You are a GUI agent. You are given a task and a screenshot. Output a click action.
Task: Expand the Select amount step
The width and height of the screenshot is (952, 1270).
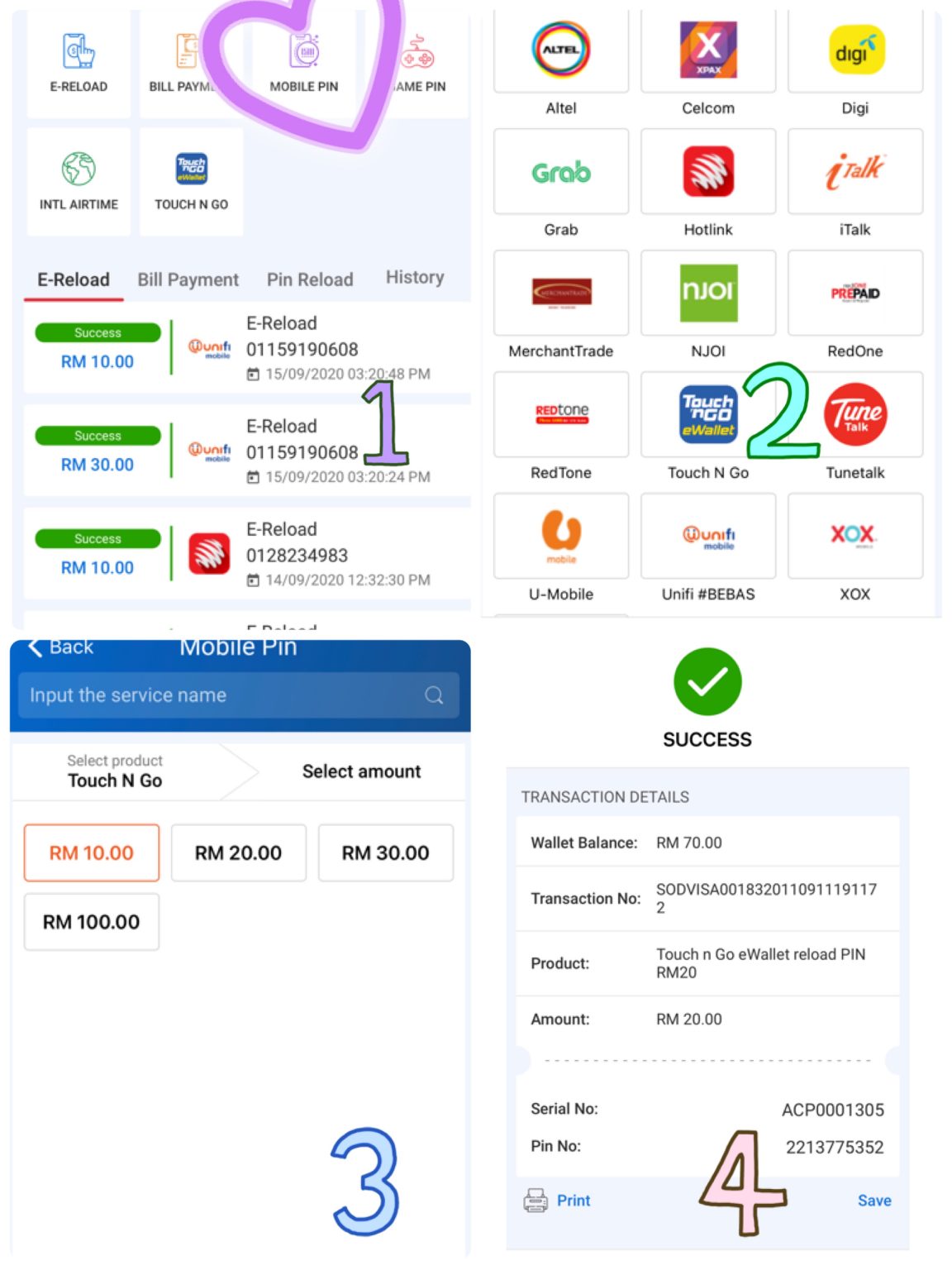point(361,771)
